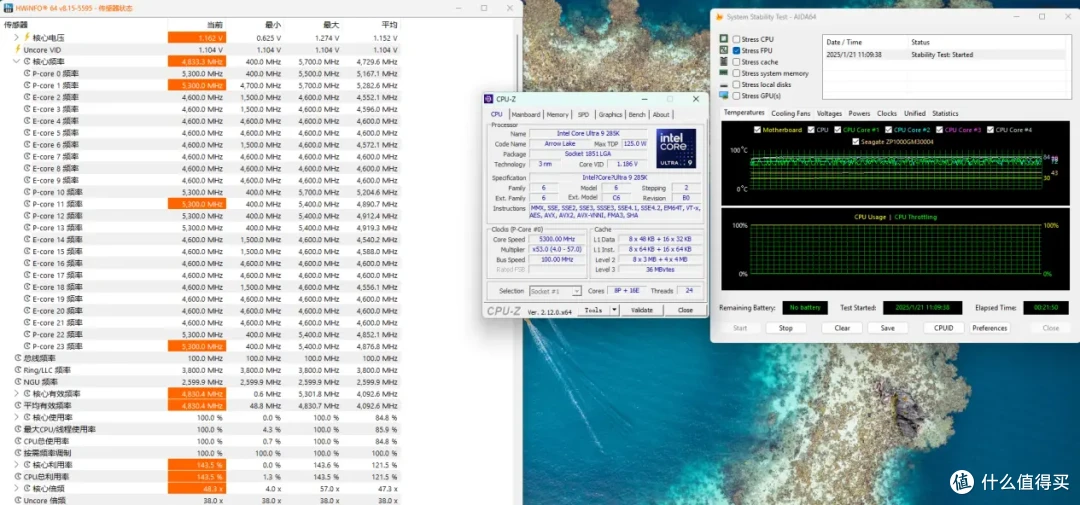The image size is (1080, 505).
Task: Click the 平均 column header in HWiNFO
Action: click(389, 25)
